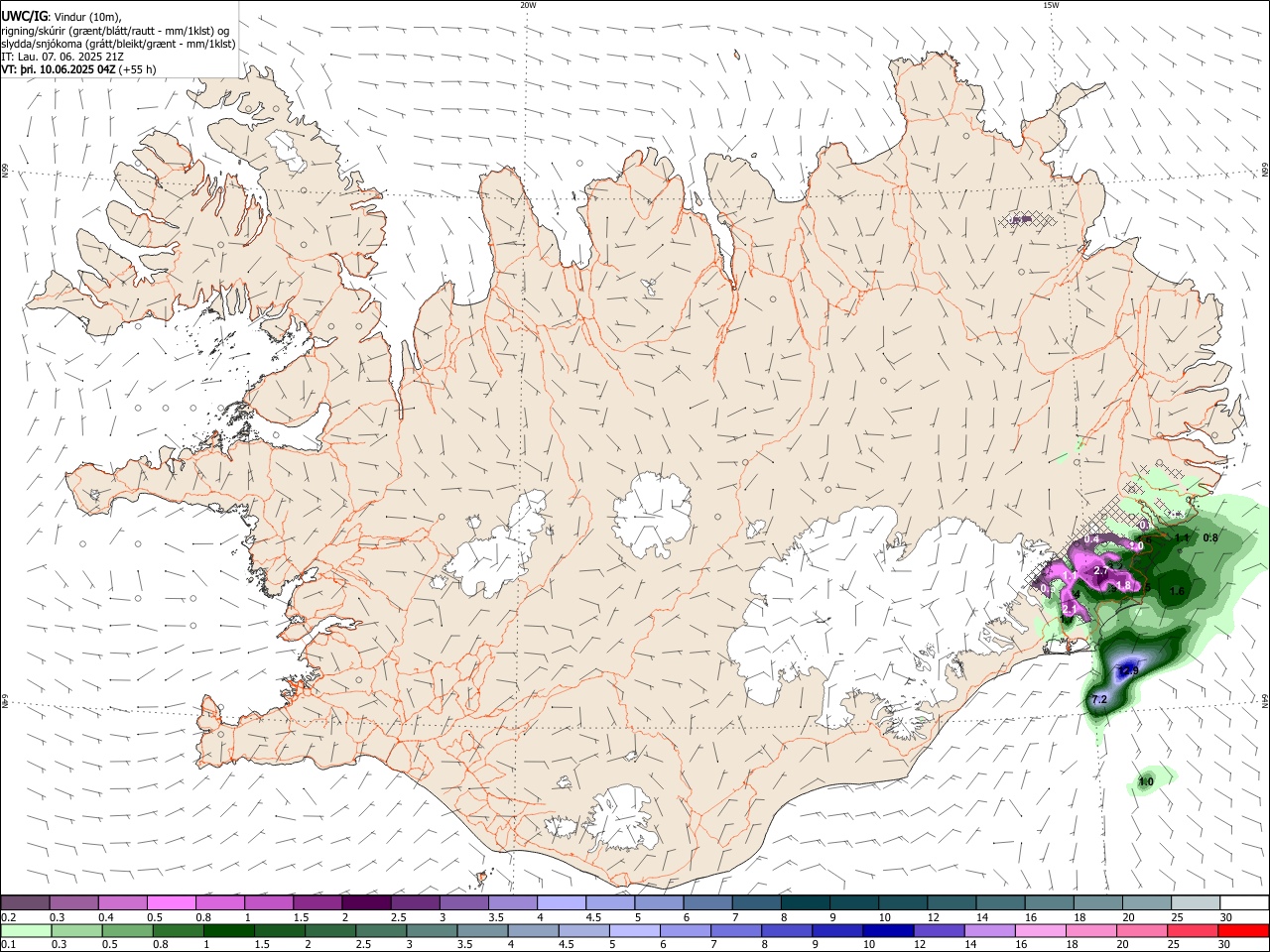Click the white '1.8' snow value
The image size is (1270, 952).
pyautogui.click(x=1124, y=585)
